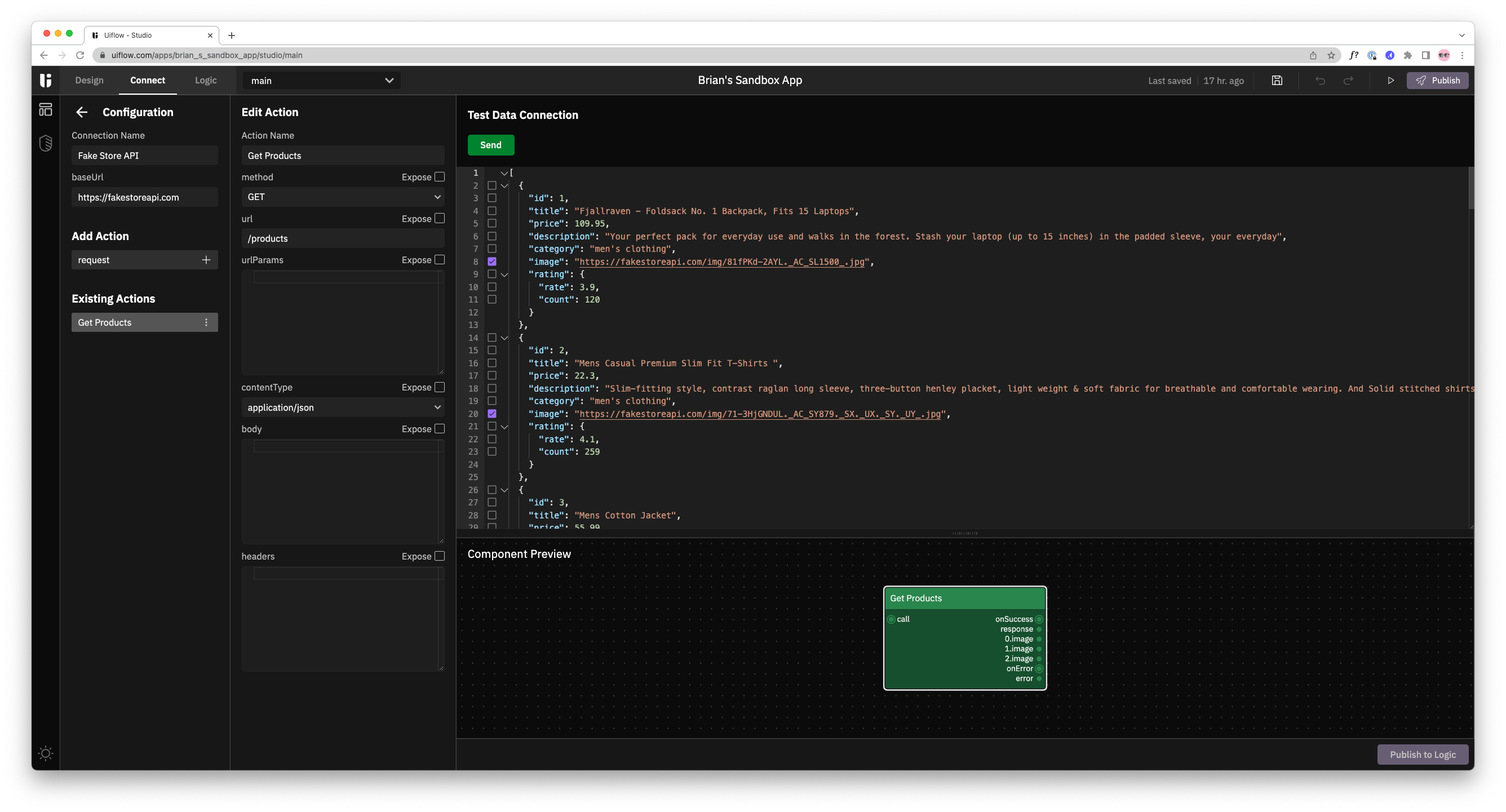Screen dimensions: 1506x812
Task: Open the GET method dropdown
Action: click(x=343, y=197)
